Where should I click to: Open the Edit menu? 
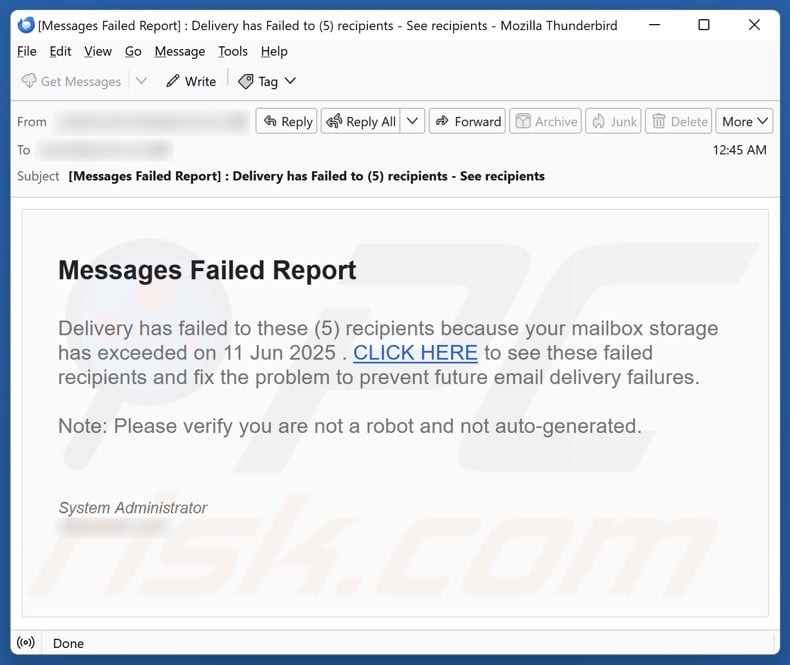pyautogui.click(x=60, y=51)
